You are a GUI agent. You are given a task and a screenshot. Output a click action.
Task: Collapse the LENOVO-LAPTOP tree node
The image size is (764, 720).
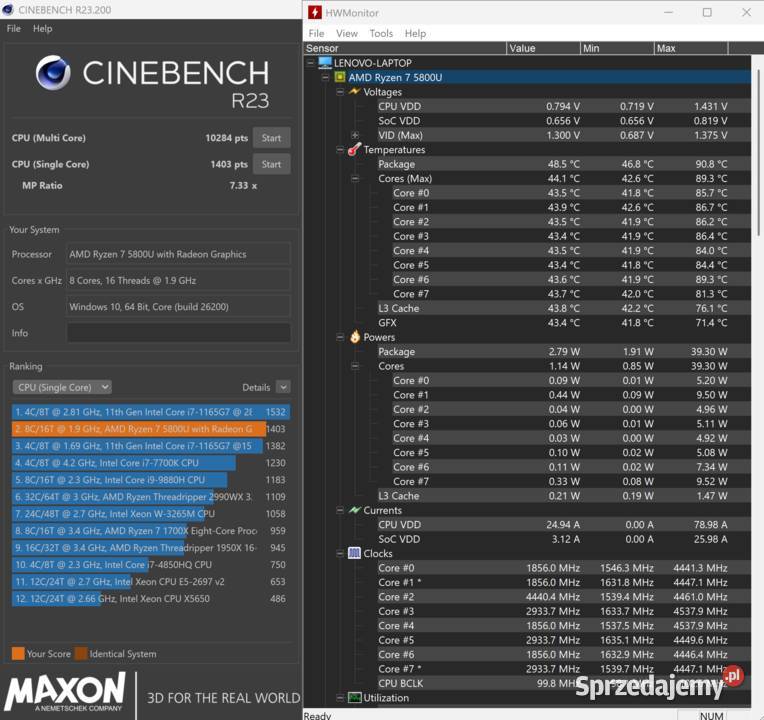tap(311, 63)
